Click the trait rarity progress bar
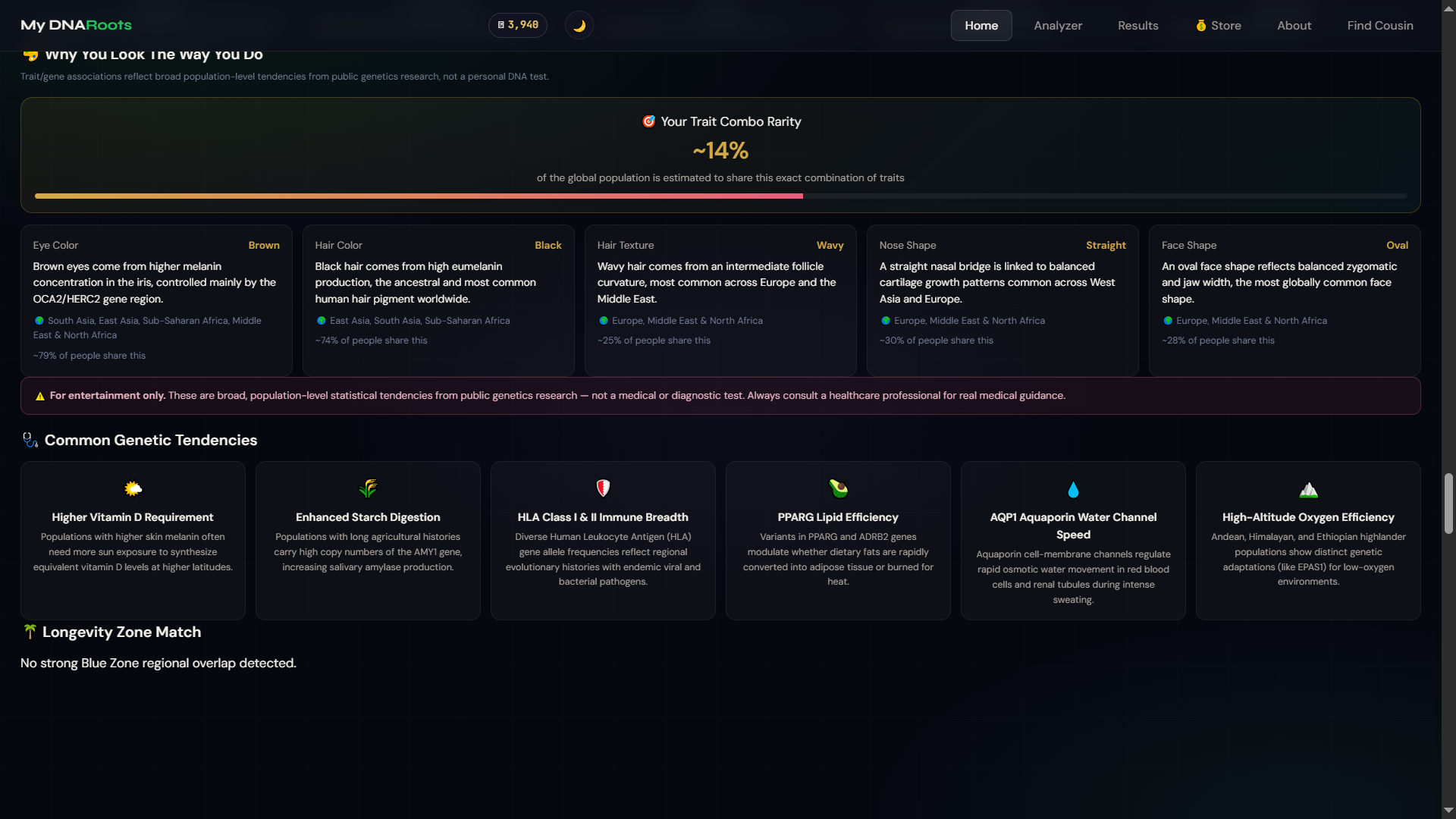 click(x=720, y=196)
